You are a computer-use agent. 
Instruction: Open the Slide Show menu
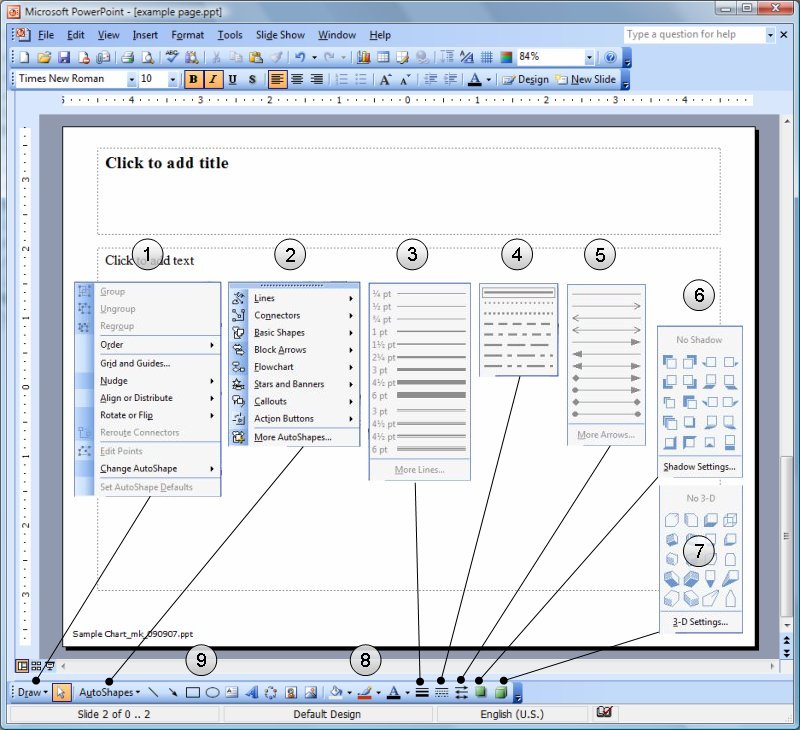[x=280, y=35]
